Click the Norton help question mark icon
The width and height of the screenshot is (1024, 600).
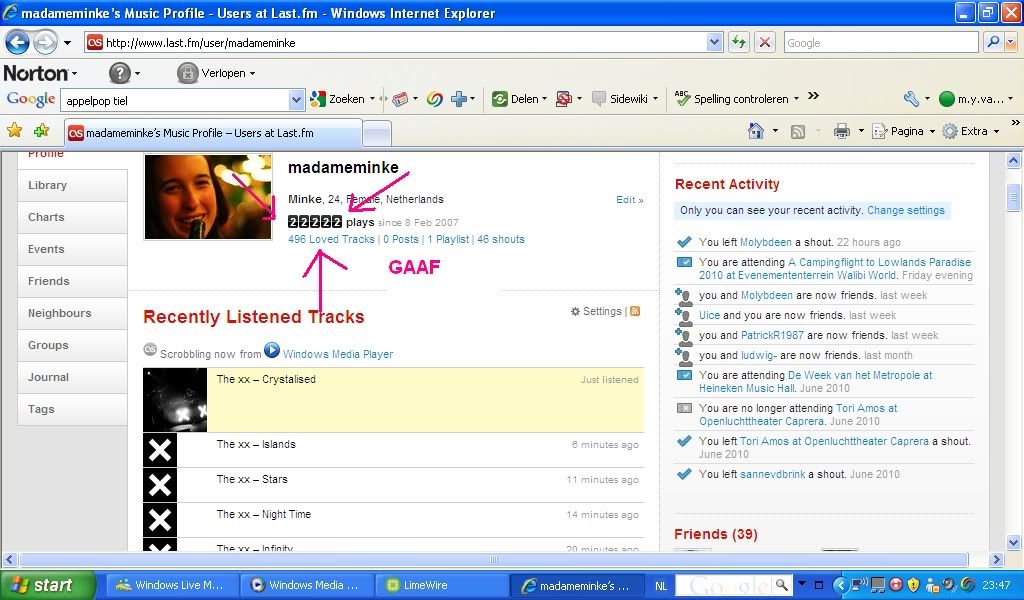[120, 73]
